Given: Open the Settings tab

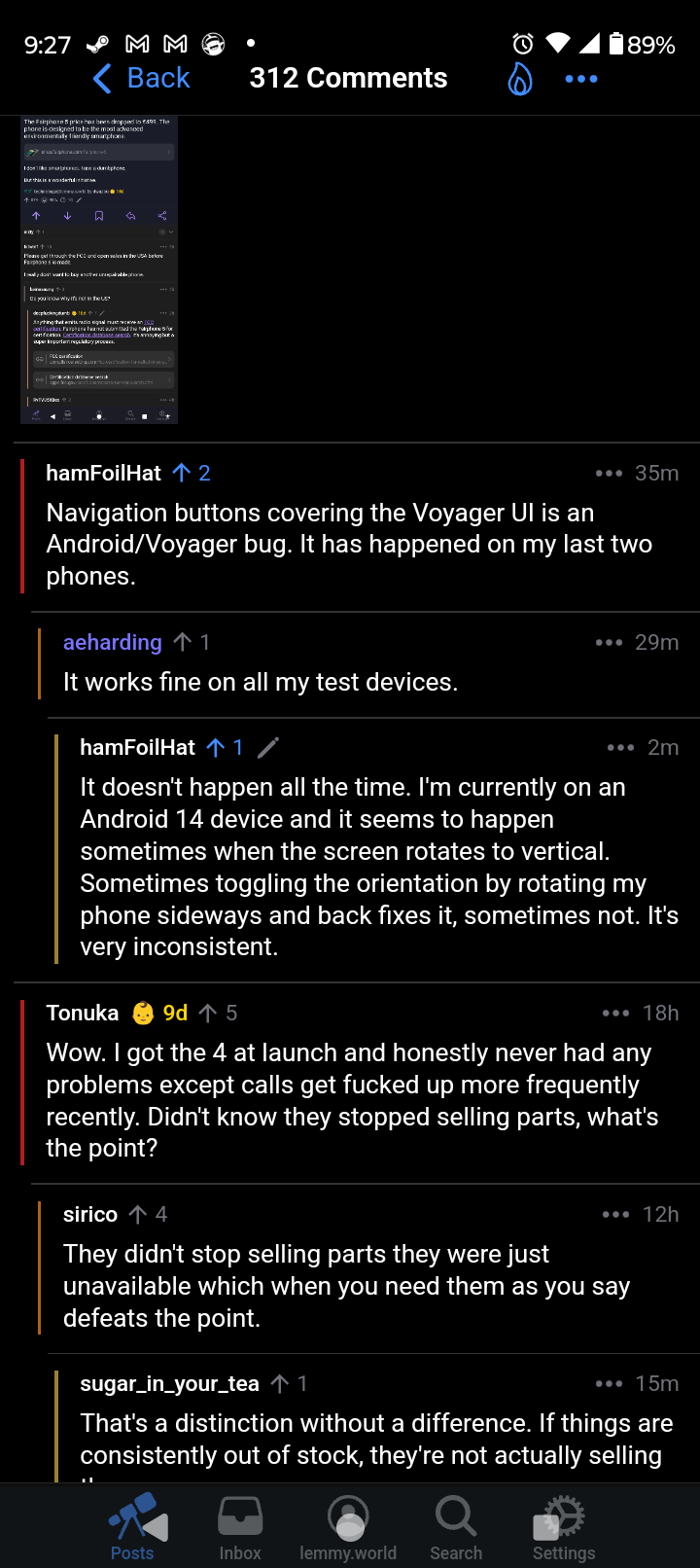Looking at the screenshot, I should [564, 1527].
